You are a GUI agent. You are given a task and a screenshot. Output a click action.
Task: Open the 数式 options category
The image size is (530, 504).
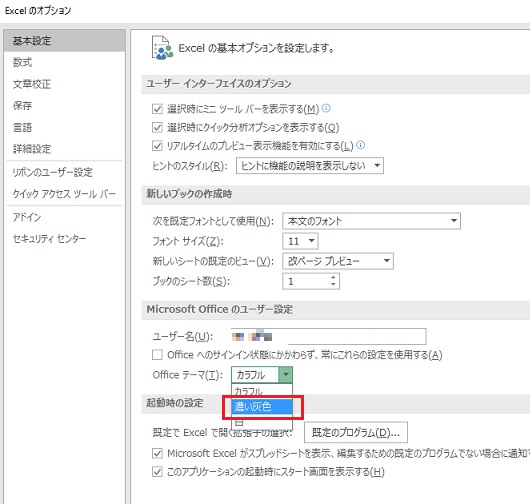65,62
